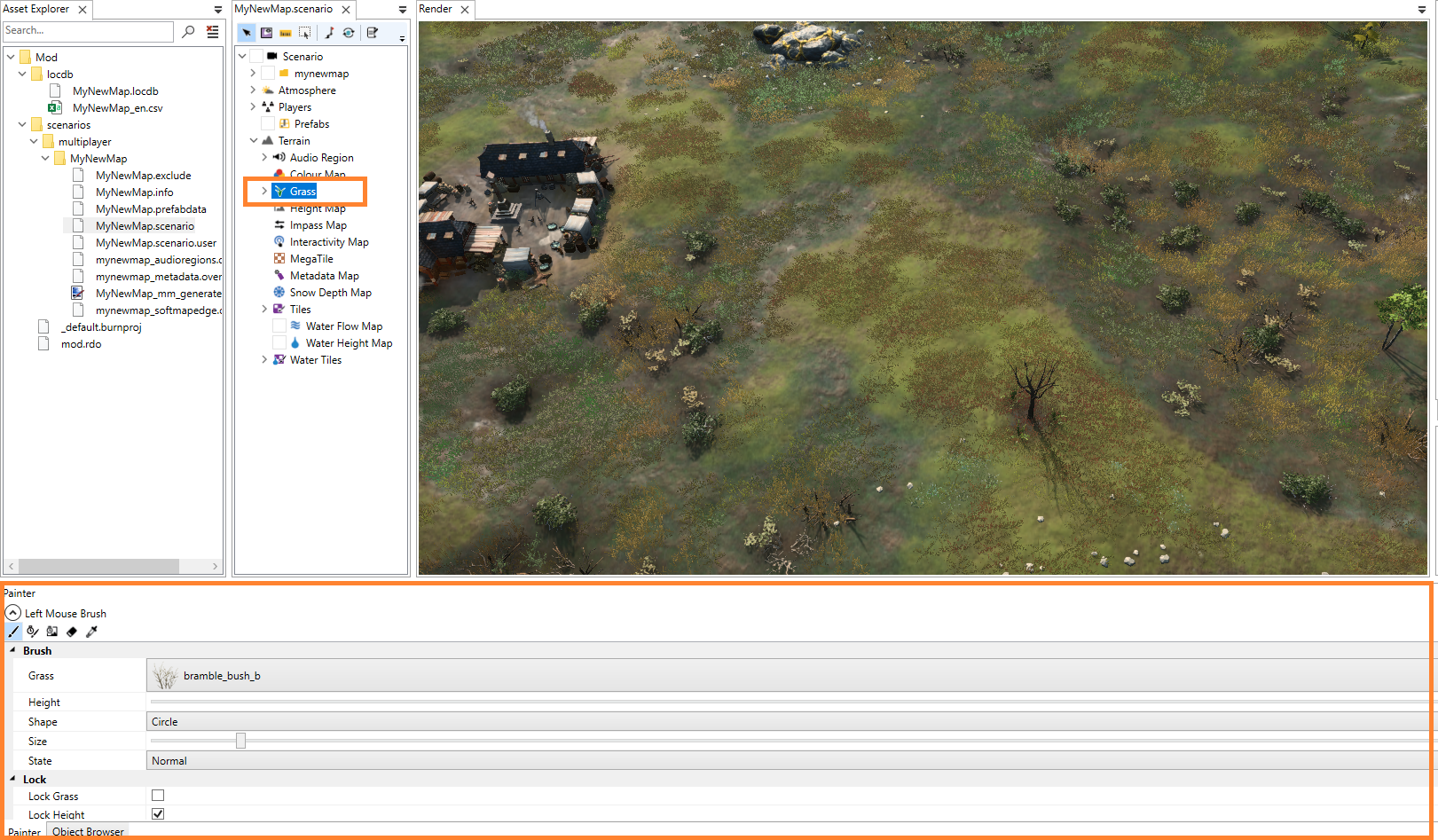1438x840 pixels.
Task: Click the Impass Map icon
Action: (x=279, y=224)
